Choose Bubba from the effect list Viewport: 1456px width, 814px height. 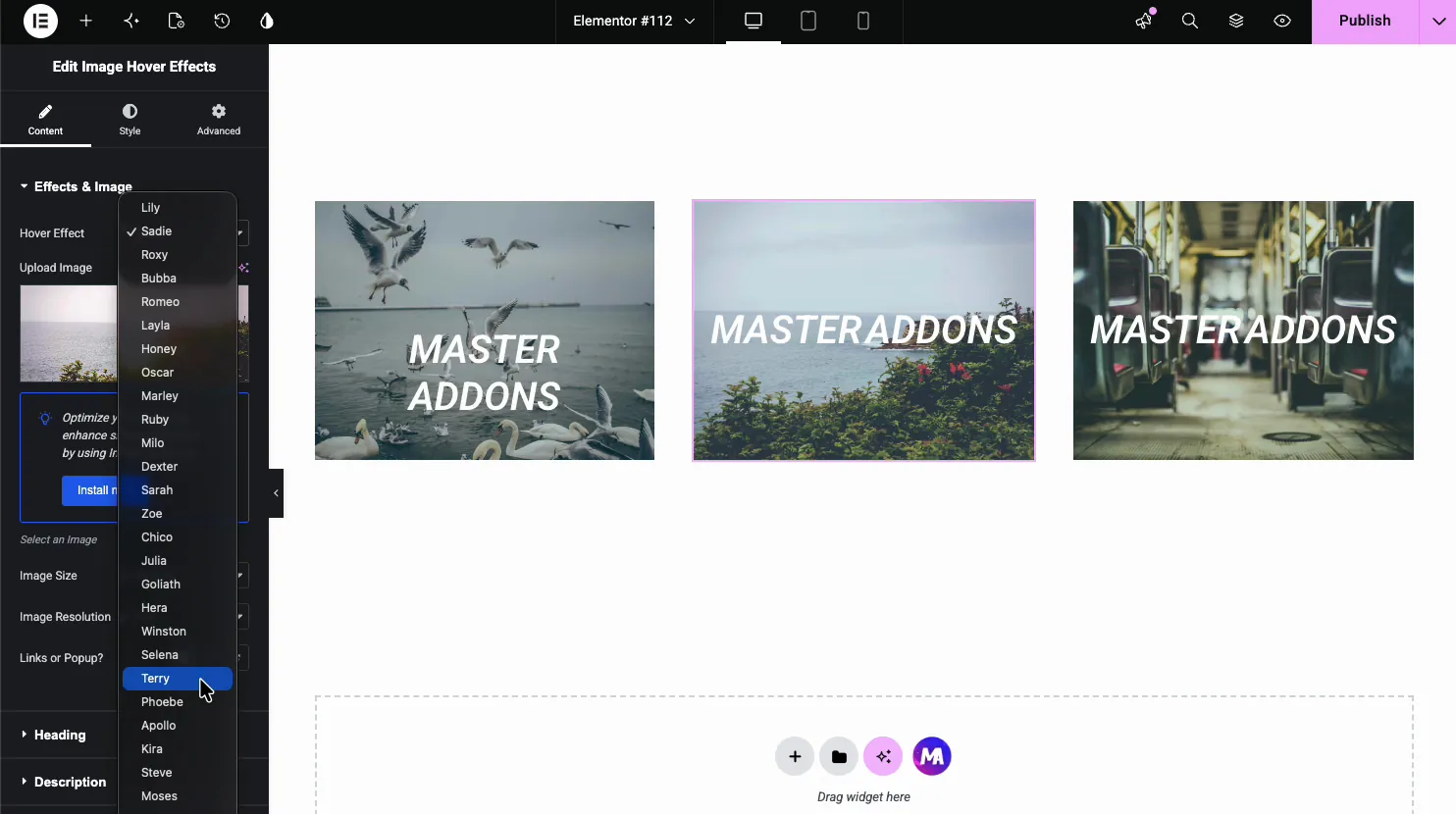[178, 279]
